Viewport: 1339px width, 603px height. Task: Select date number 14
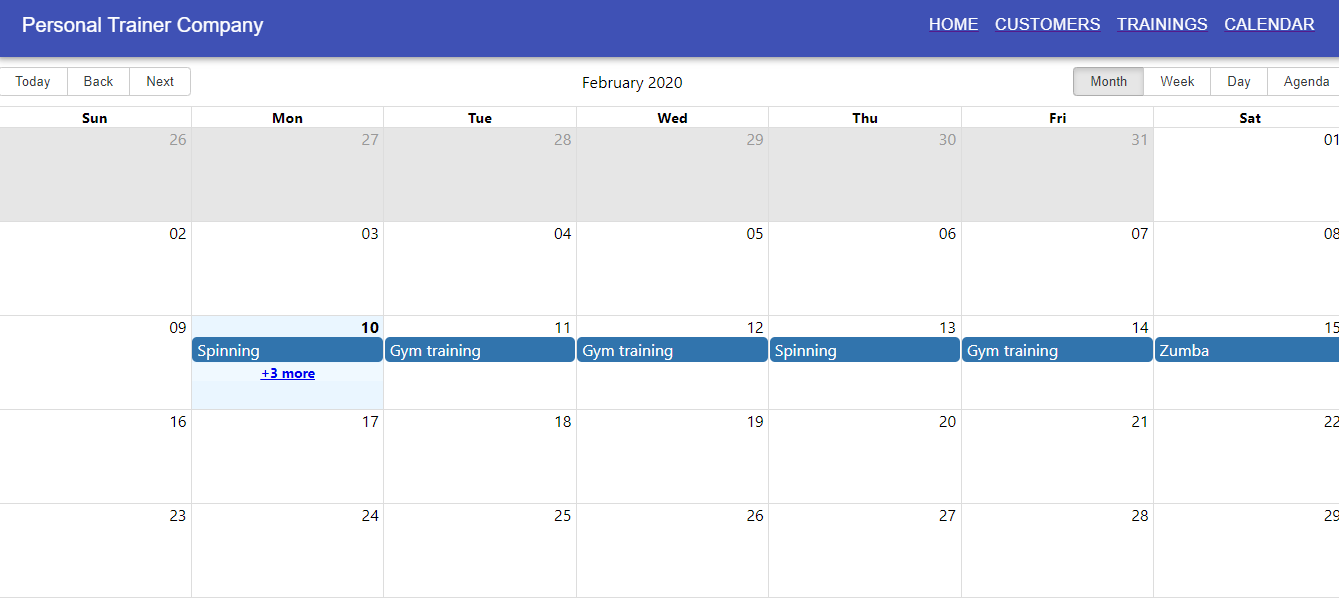[x=1140, y=328]
